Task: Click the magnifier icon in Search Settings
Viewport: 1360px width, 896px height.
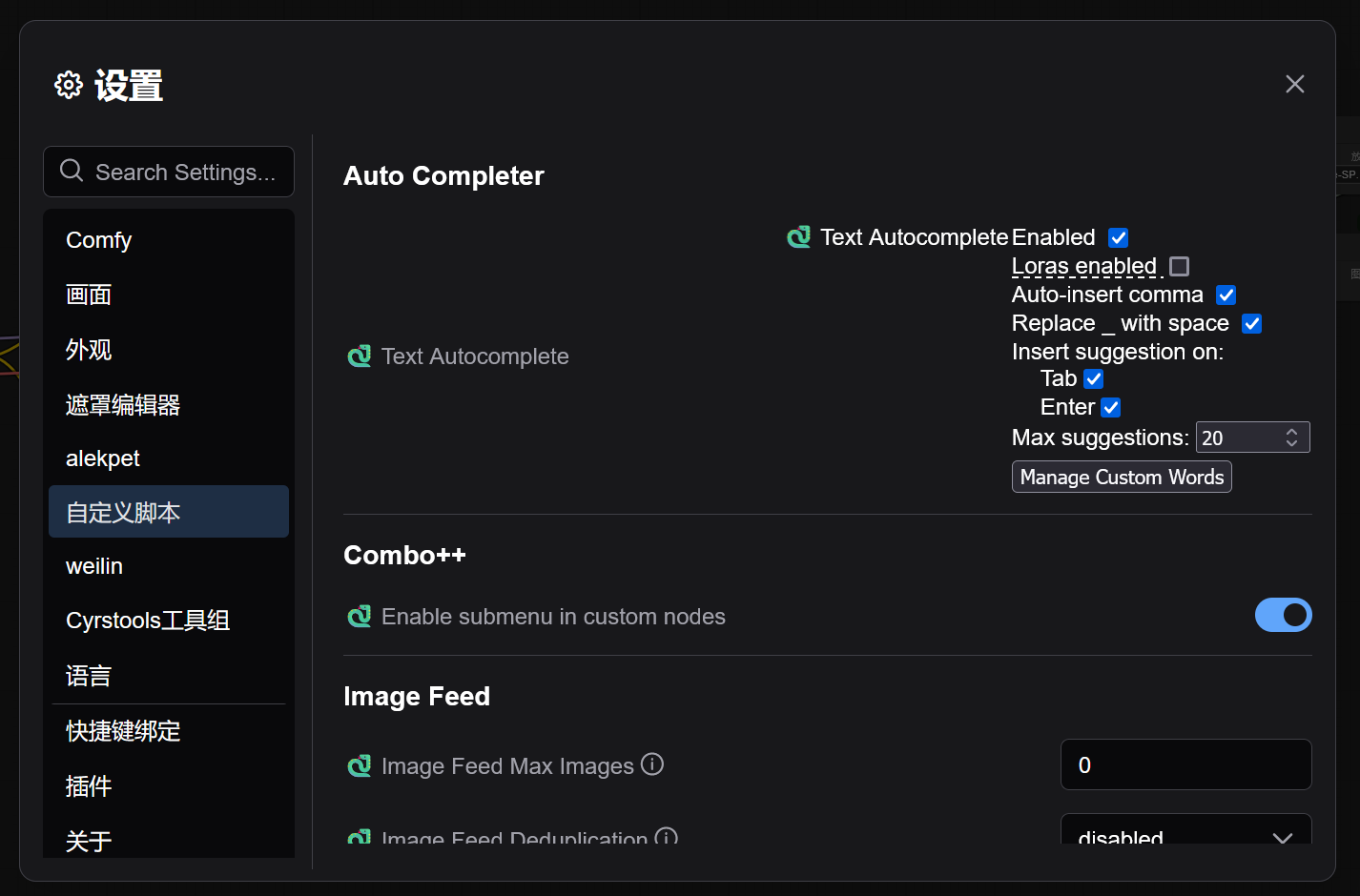Action: tap(72, 170)
